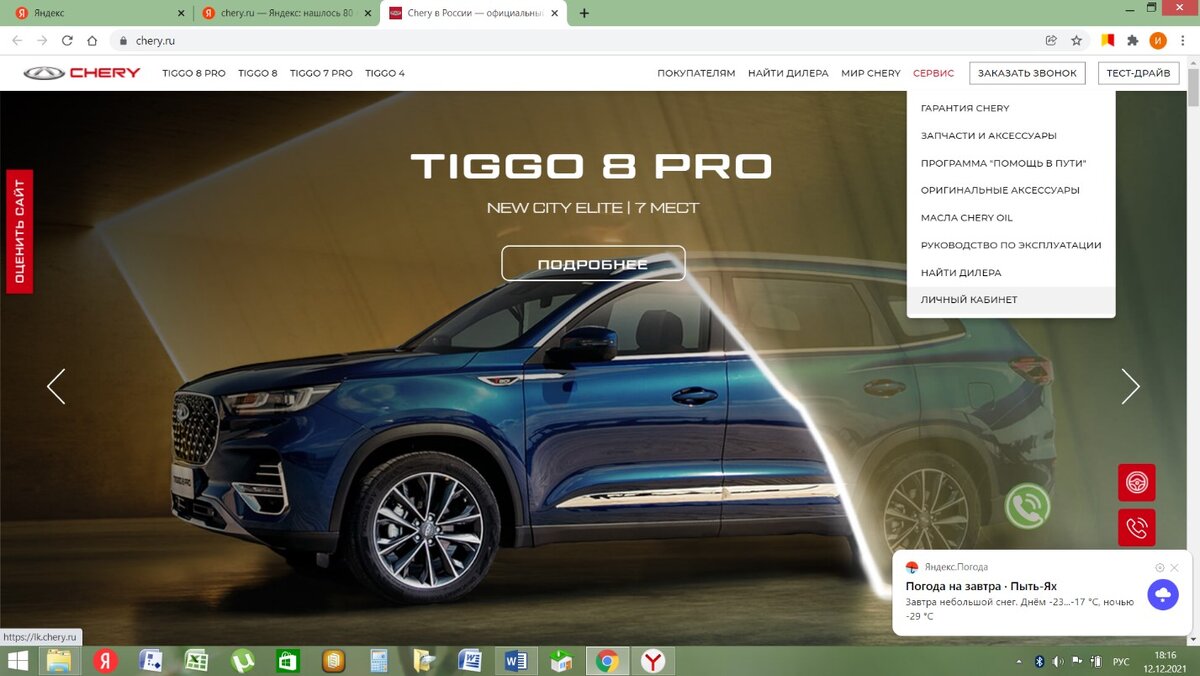Open a new browser tab with plus

pos(584,13)
